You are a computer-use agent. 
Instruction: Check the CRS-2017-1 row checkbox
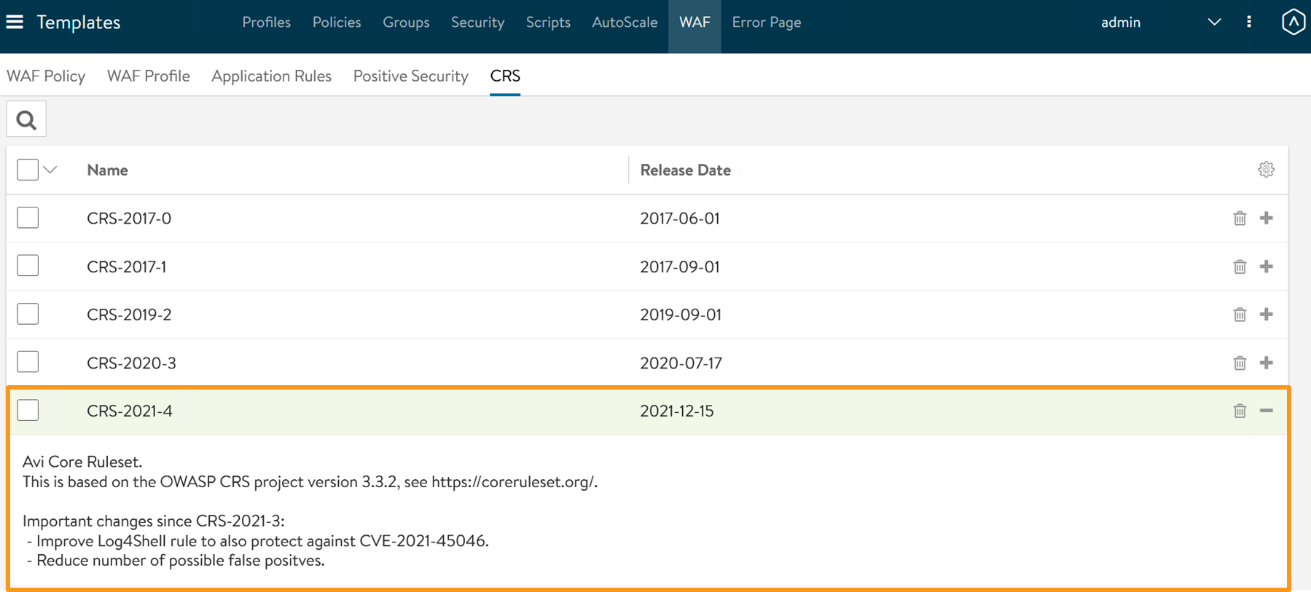[x=28, y=265]
